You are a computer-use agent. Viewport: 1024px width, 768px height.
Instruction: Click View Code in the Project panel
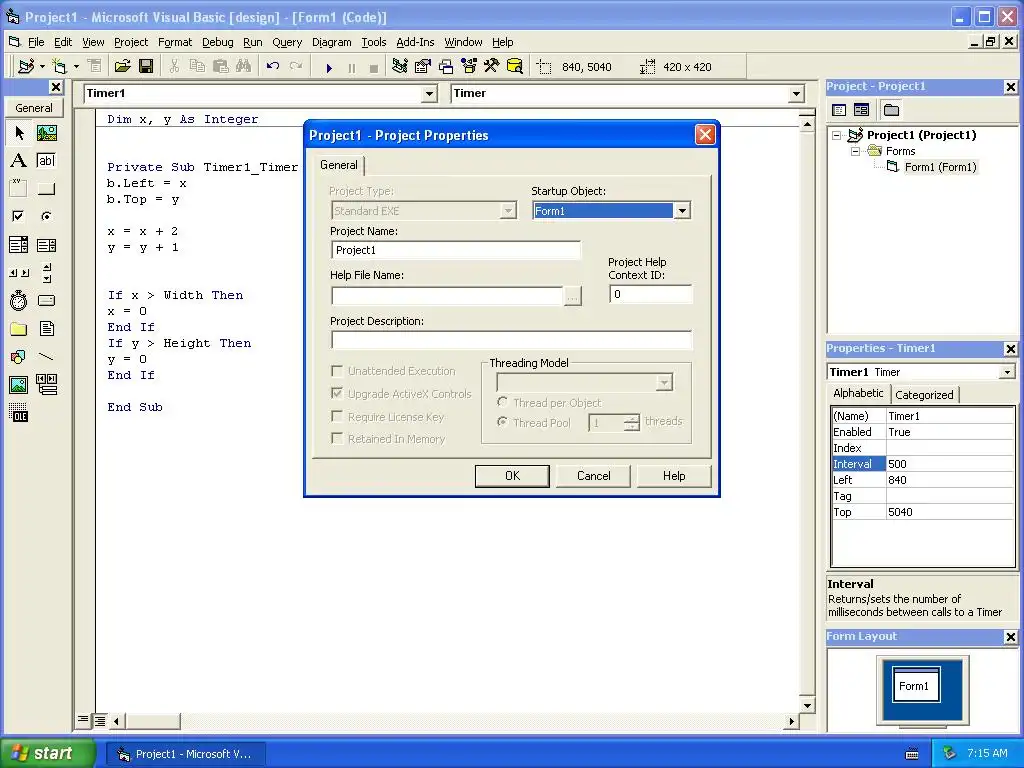[x=839, y=110]
